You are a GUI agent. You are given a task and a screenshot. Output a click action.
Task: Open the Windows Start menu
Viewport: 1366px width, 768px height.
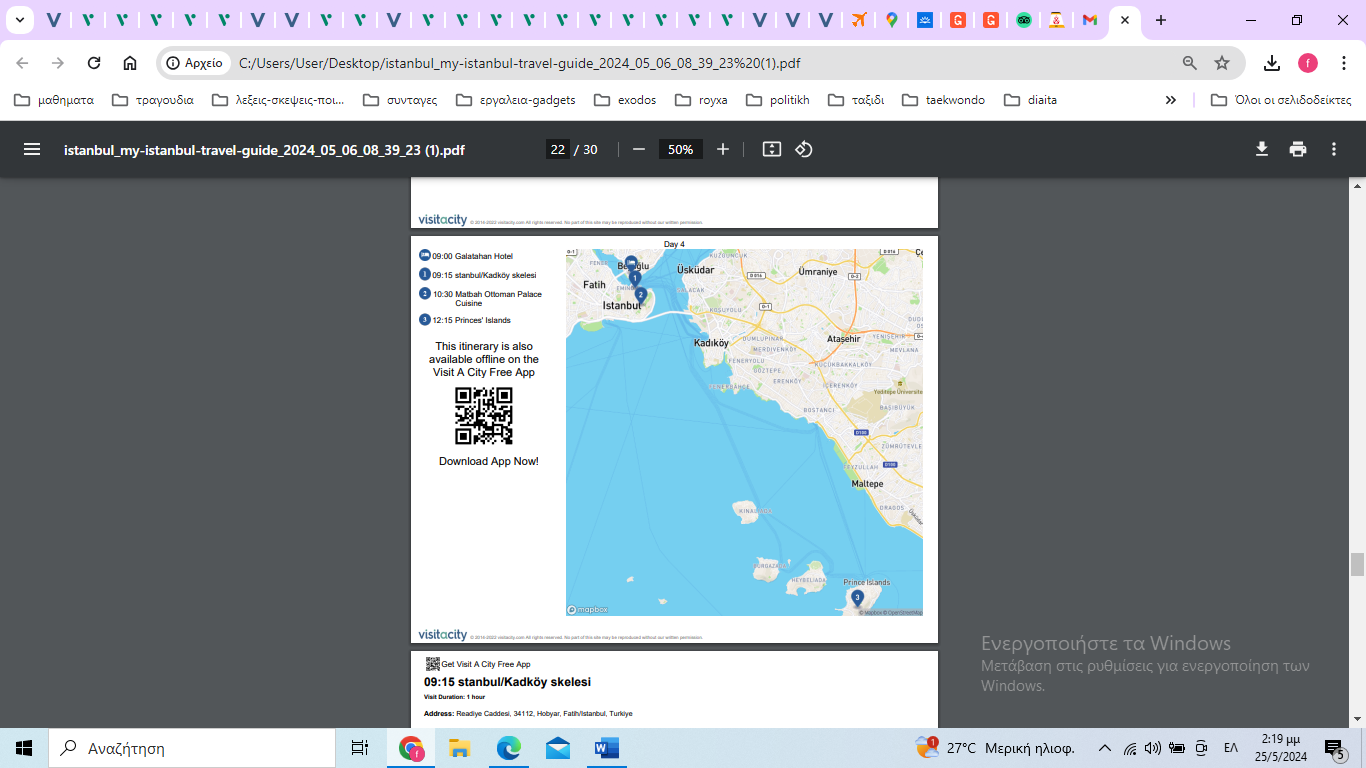[x=24, y=748]
